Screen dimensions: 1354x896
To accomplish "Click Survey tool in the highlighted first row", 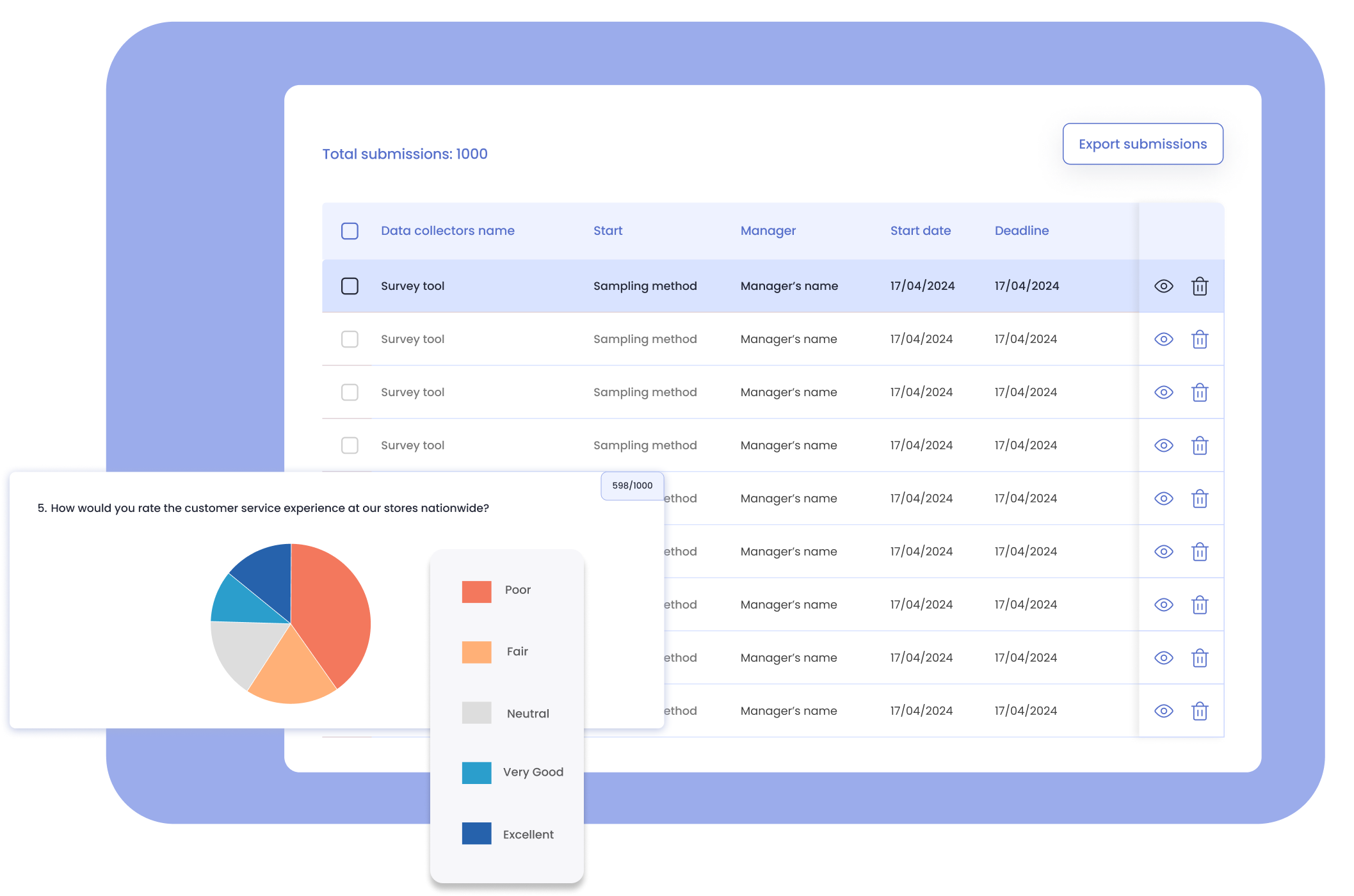I will [412, 286].
